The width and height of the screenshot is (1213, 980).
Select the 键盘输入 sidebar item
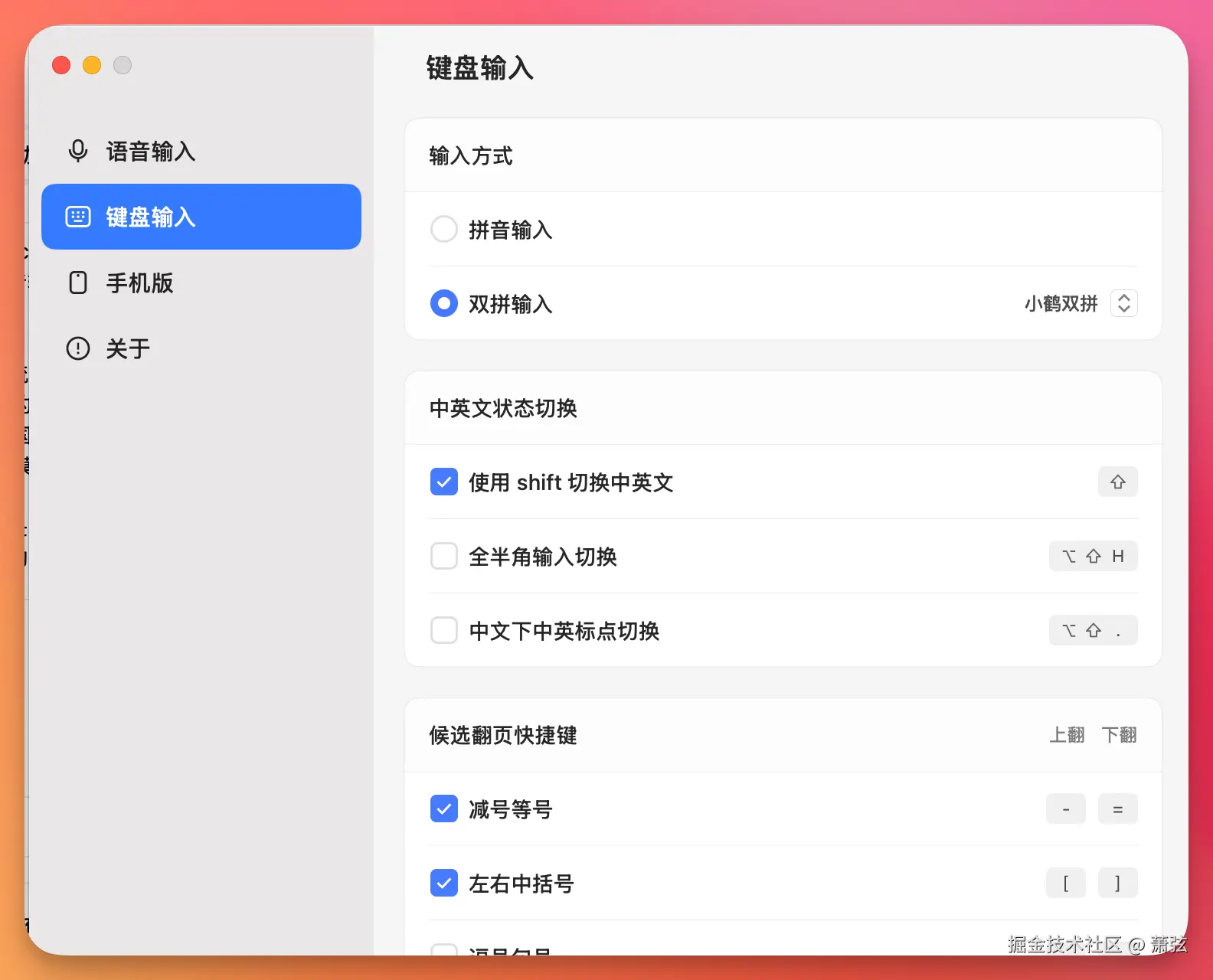201,217
